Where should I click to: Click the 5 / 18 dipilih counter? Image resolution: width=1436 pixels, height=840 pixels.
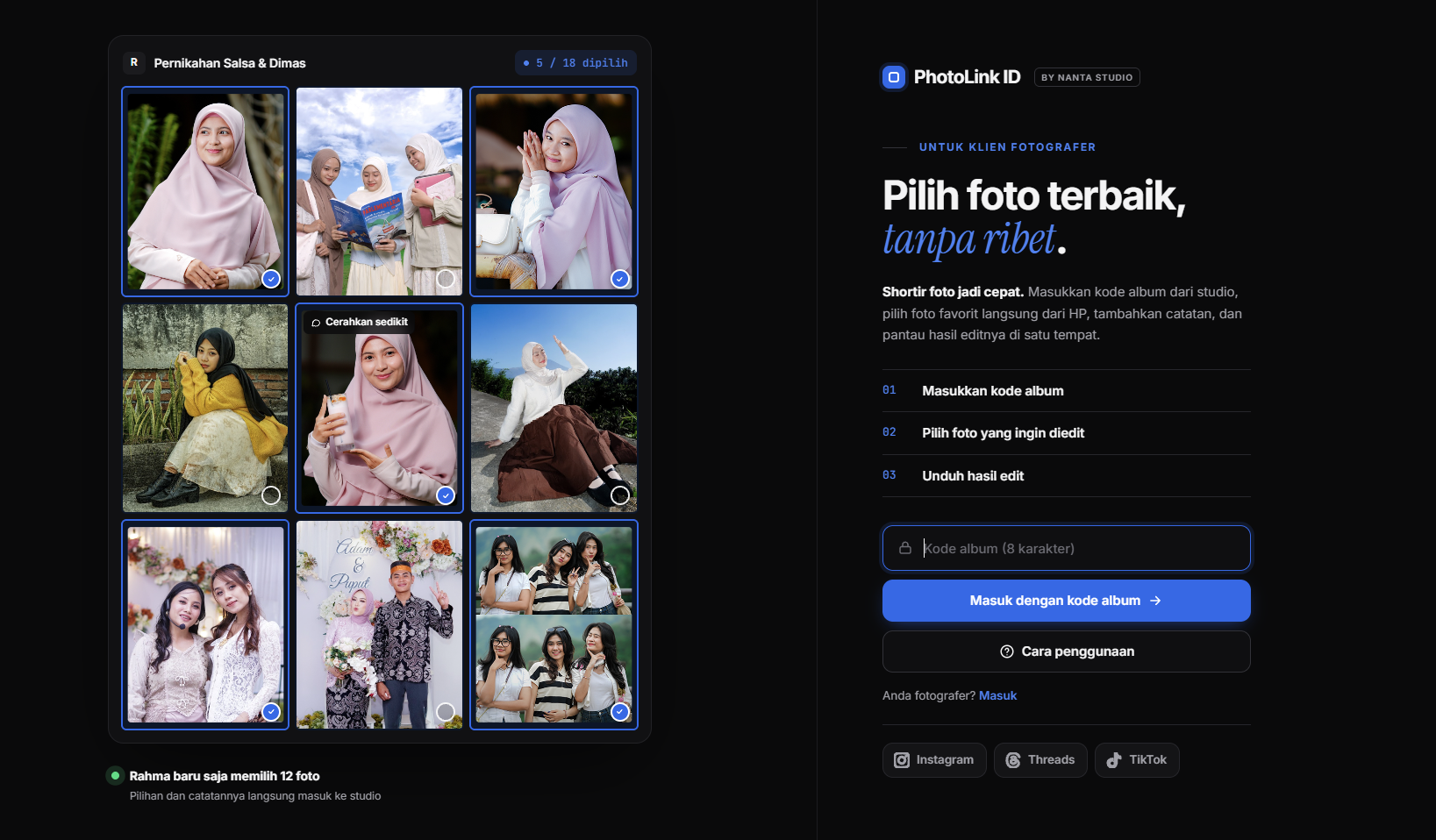tap(575, 63)
